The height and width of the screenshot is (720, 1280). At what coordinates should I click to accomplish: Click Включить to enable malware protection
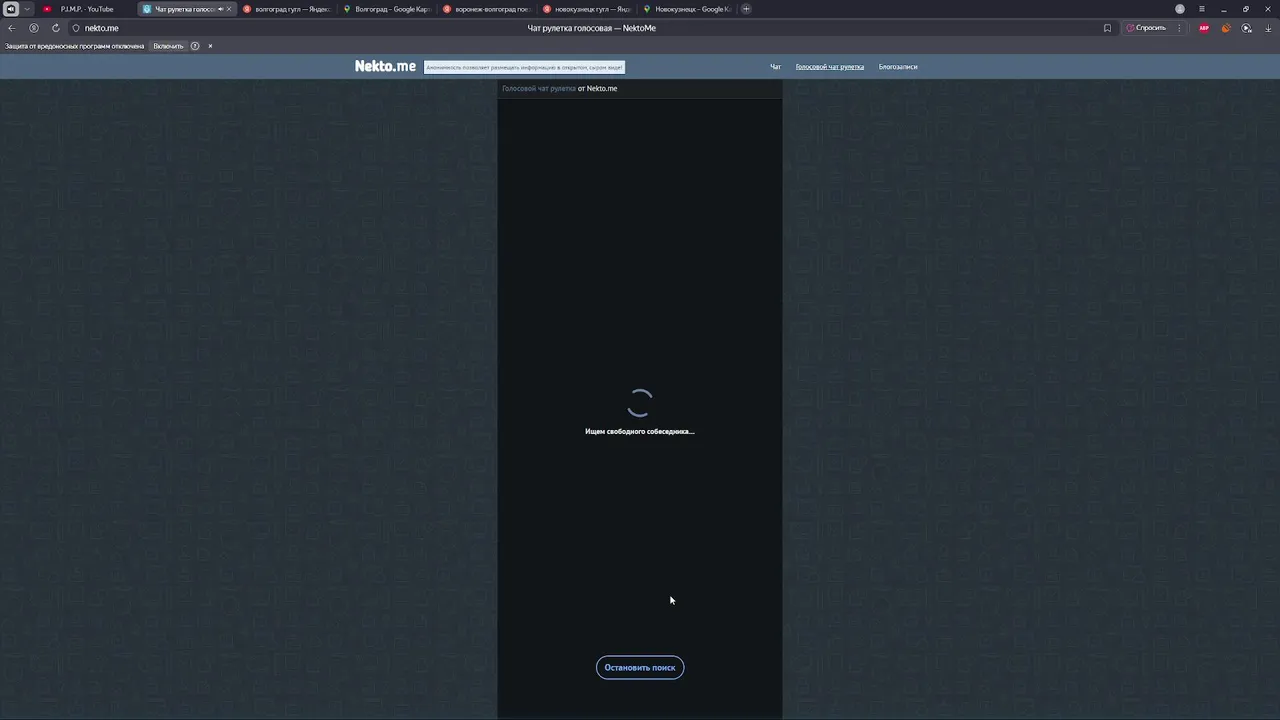click(x=168, y=46)
